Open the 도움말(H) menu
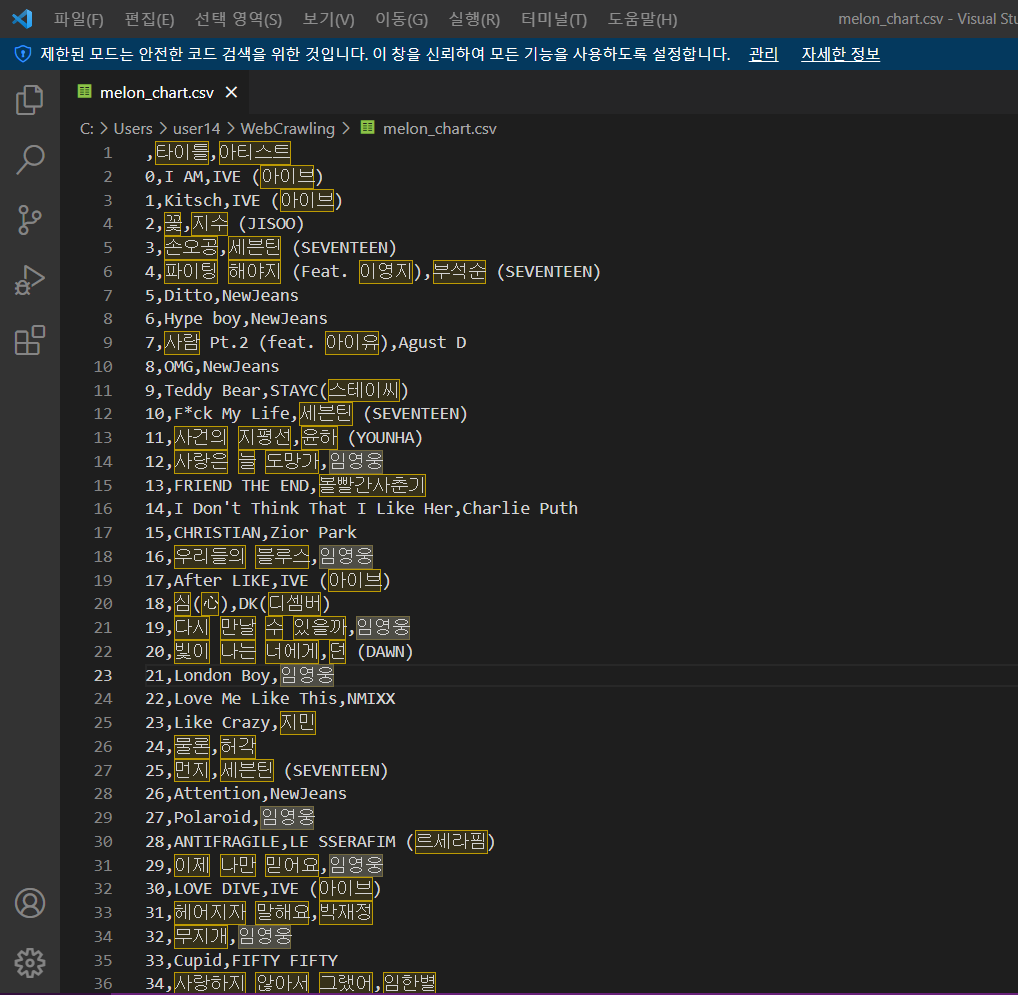The height and width of the screenshot is (995, 1018). coord(642,19)
